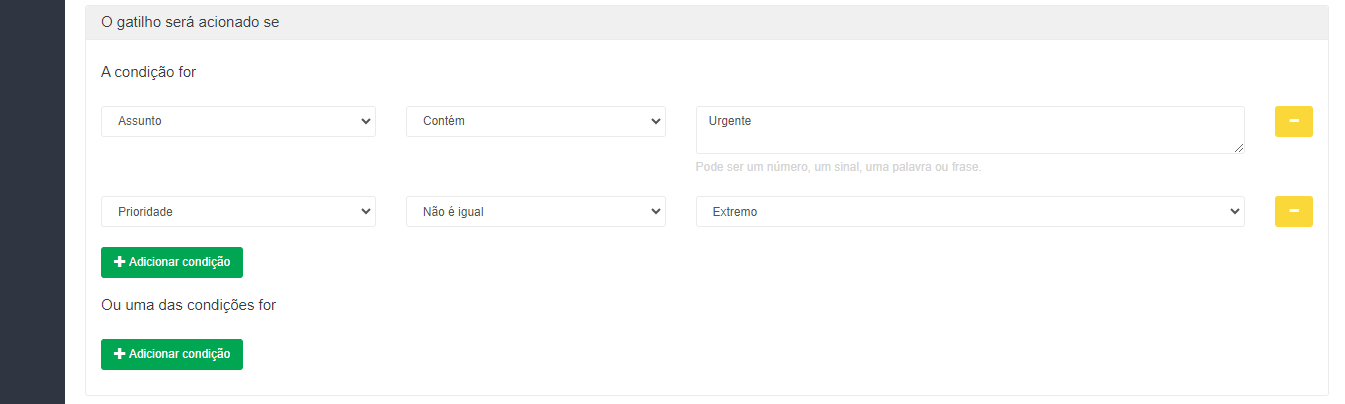Click the 'O gatilho será acionado se' panel header

pos(707,22)
